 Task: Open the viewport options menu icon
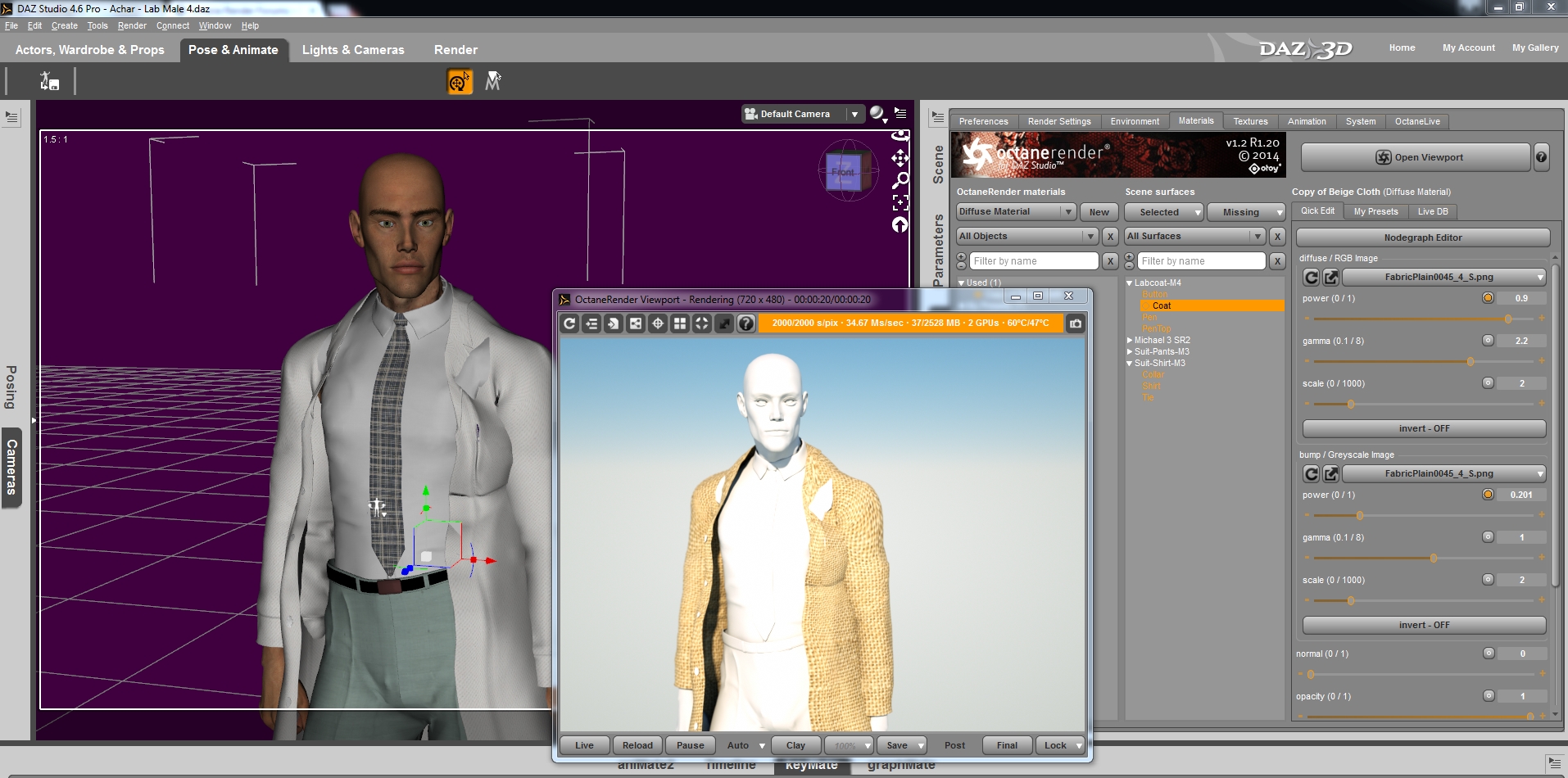tap(900, 113)
